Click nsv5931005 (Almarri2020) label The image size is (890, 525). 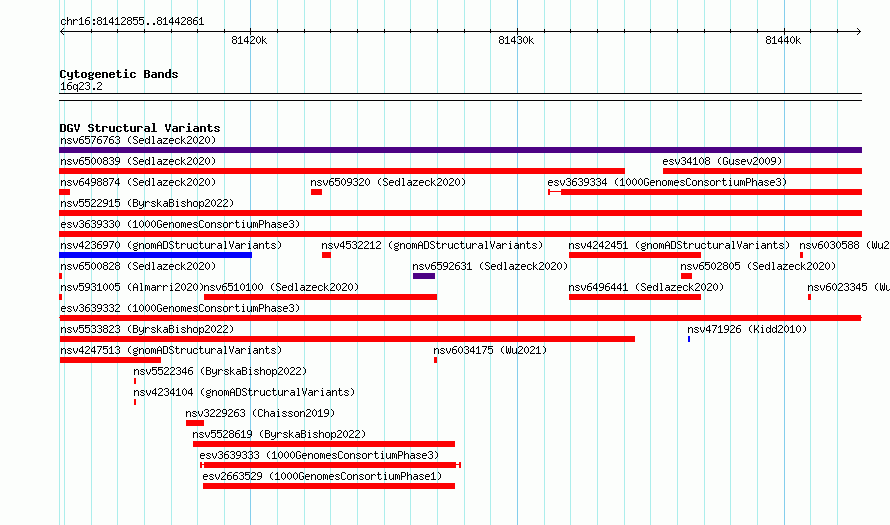[x=132, y=287]
